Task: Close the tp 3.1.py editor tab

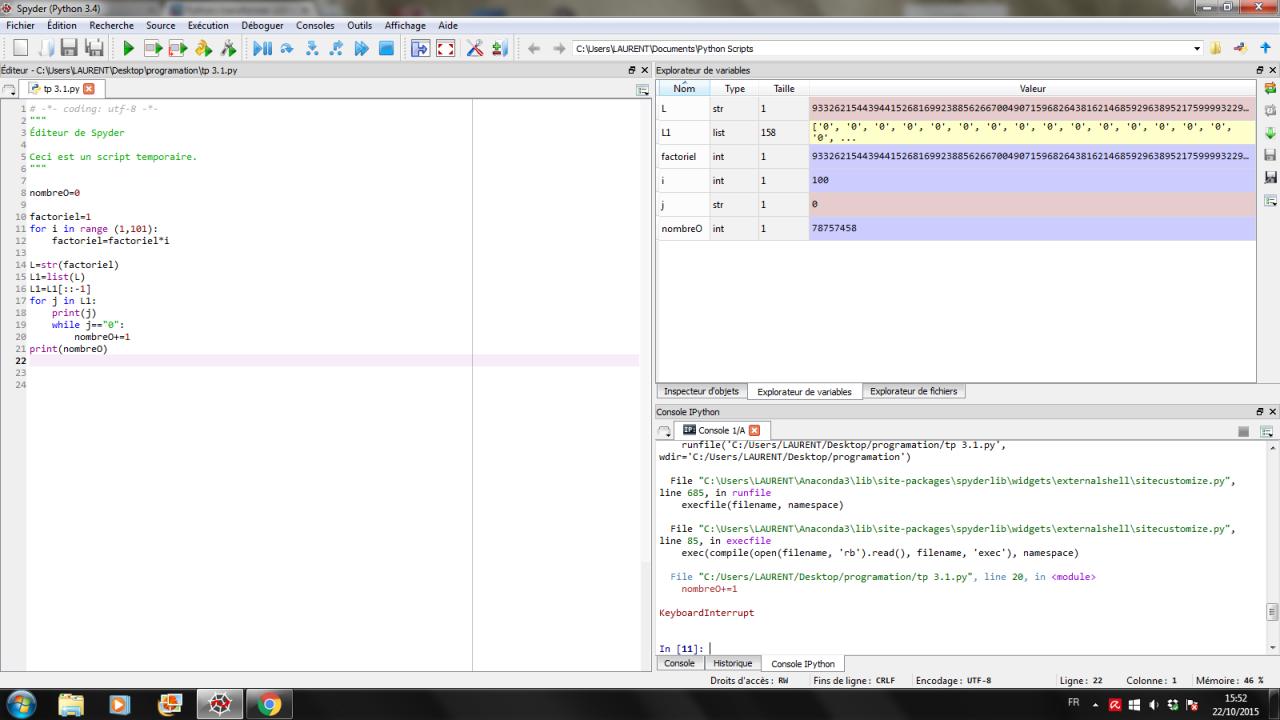Action: tap(88, 89)
